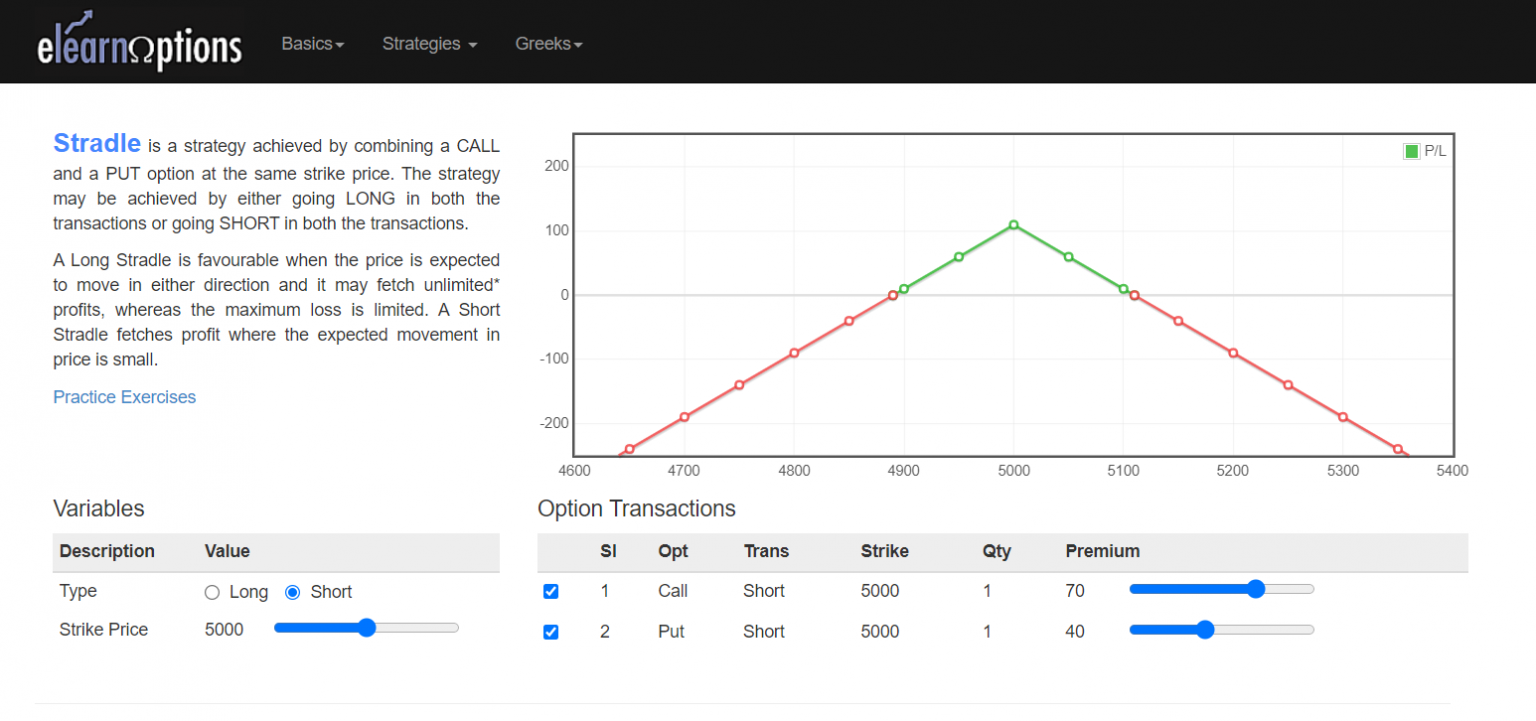Click the Strike Price slider handle

[x=366, y=628]
